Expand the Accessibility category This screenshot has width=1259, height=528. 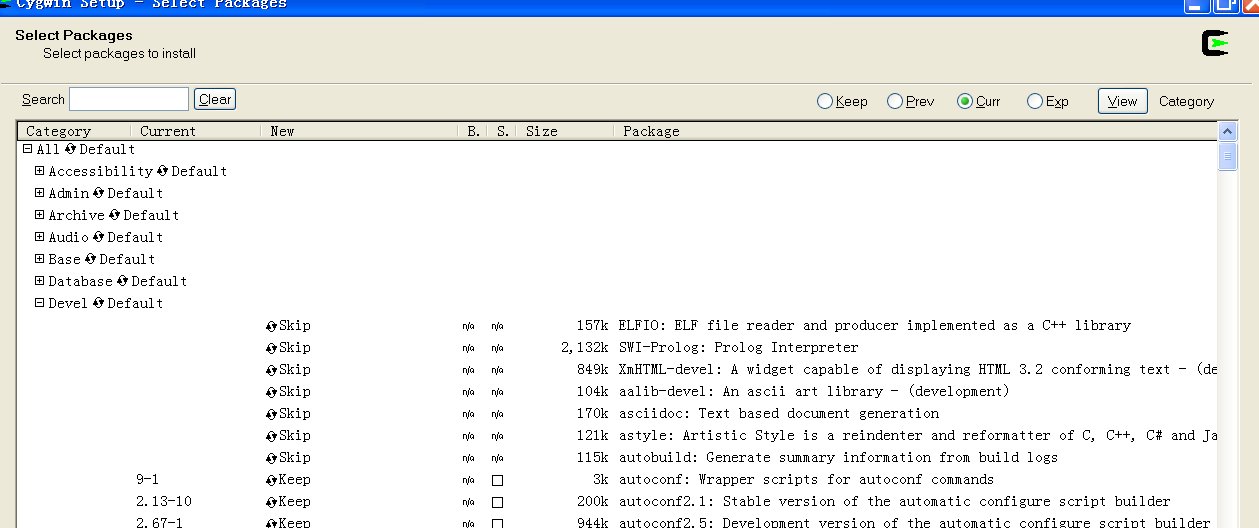(40, 171)
